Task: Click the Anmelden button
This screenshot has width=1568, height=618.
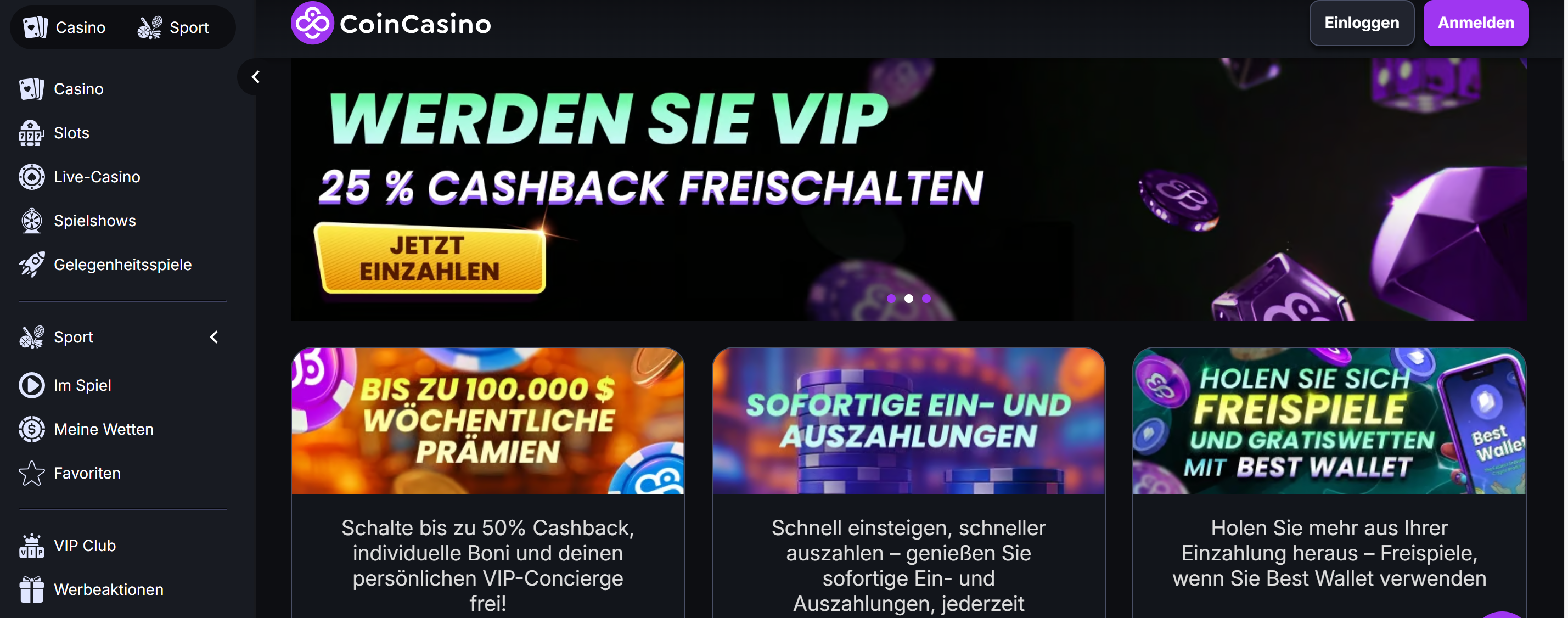Action: click(1475, 23)
